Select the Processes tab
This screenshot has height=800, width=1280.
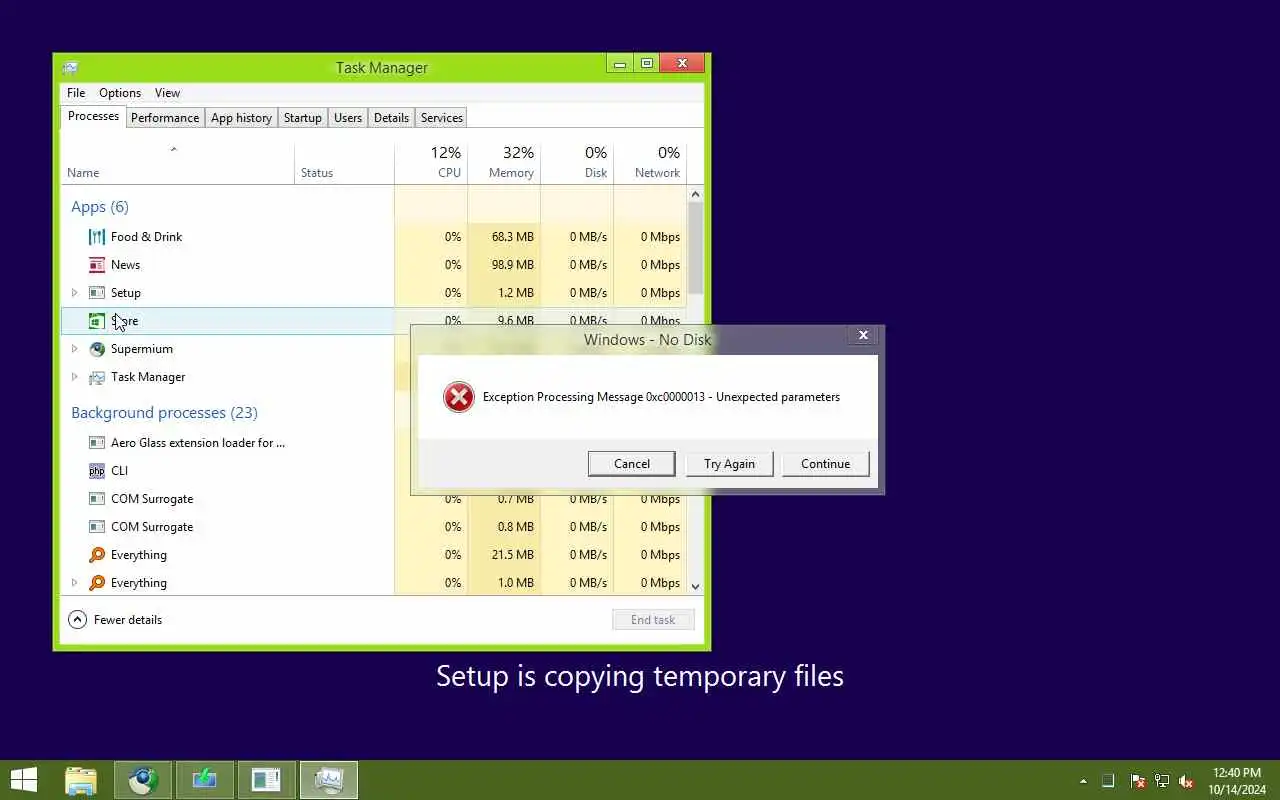[x=94, y=117]
